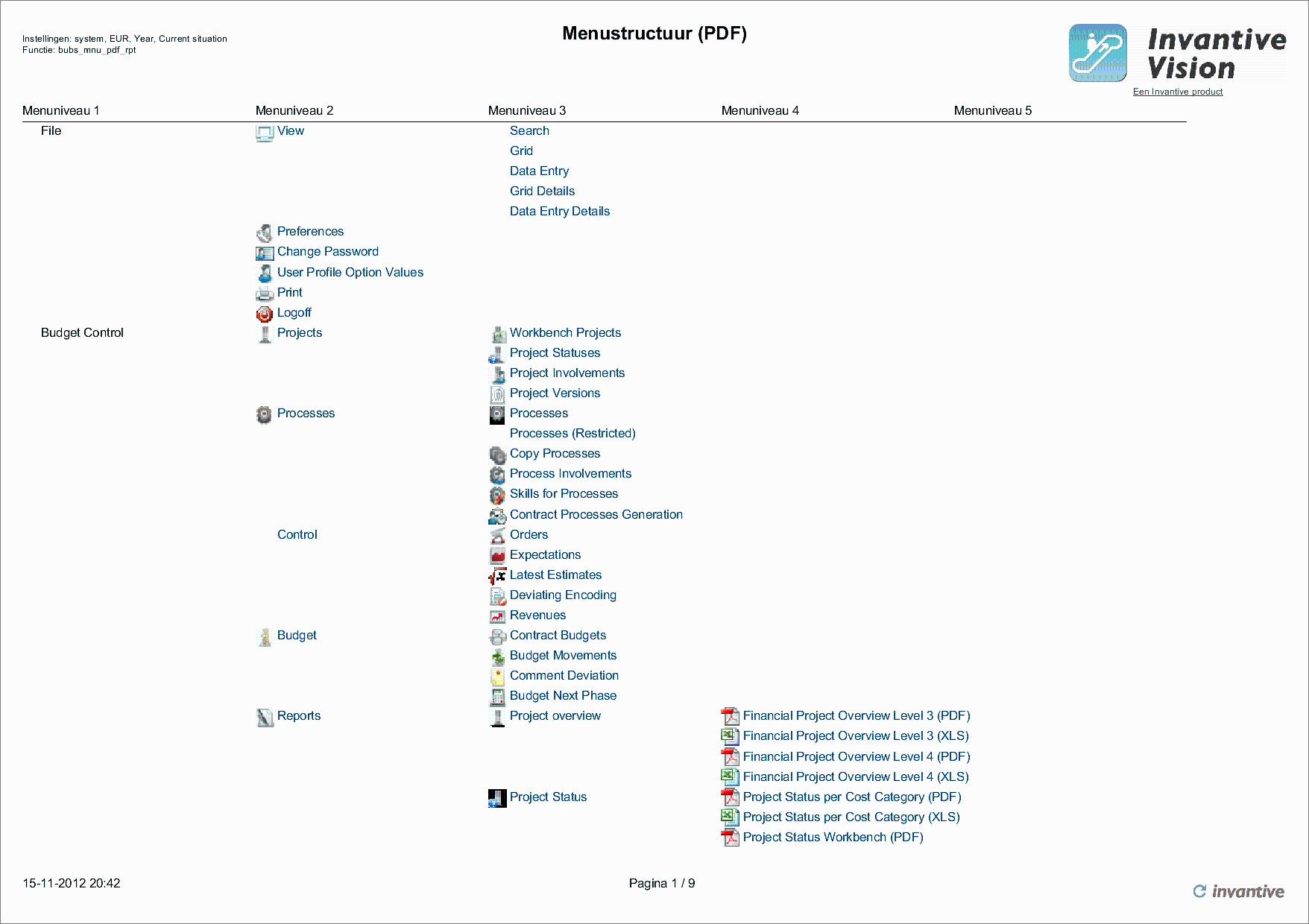
Task: Click PDF icon for Project Status Workbench
Action: point(731,838)
